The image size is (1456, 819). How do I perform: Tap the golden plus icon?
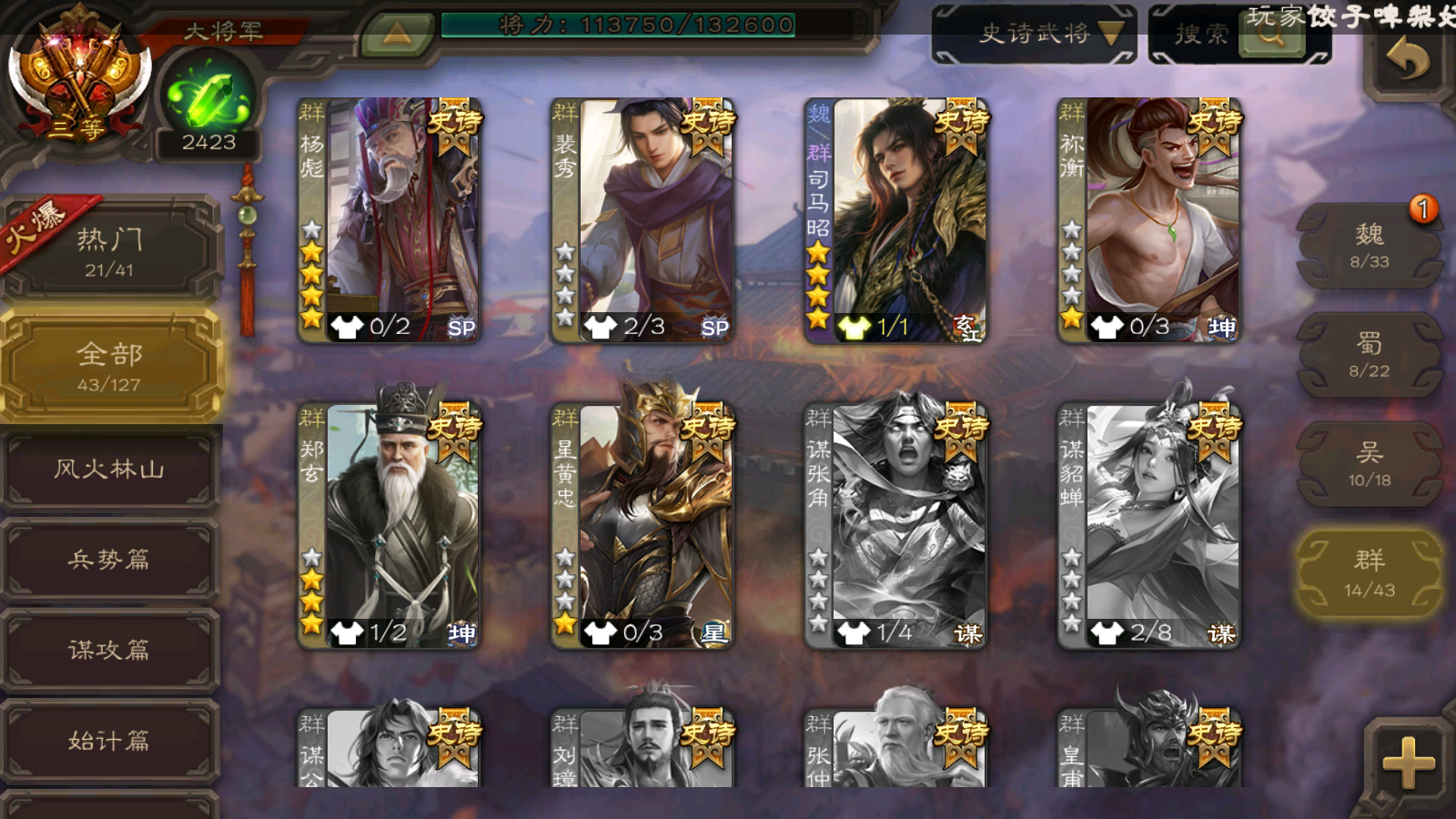coord(1408,762)
